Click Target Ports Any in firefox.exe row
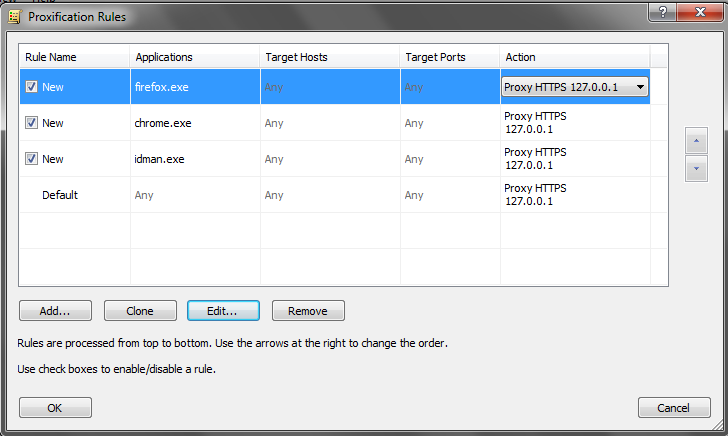This screenshot has height=436, width=728. pyautogui.click(x=414, y=87)
